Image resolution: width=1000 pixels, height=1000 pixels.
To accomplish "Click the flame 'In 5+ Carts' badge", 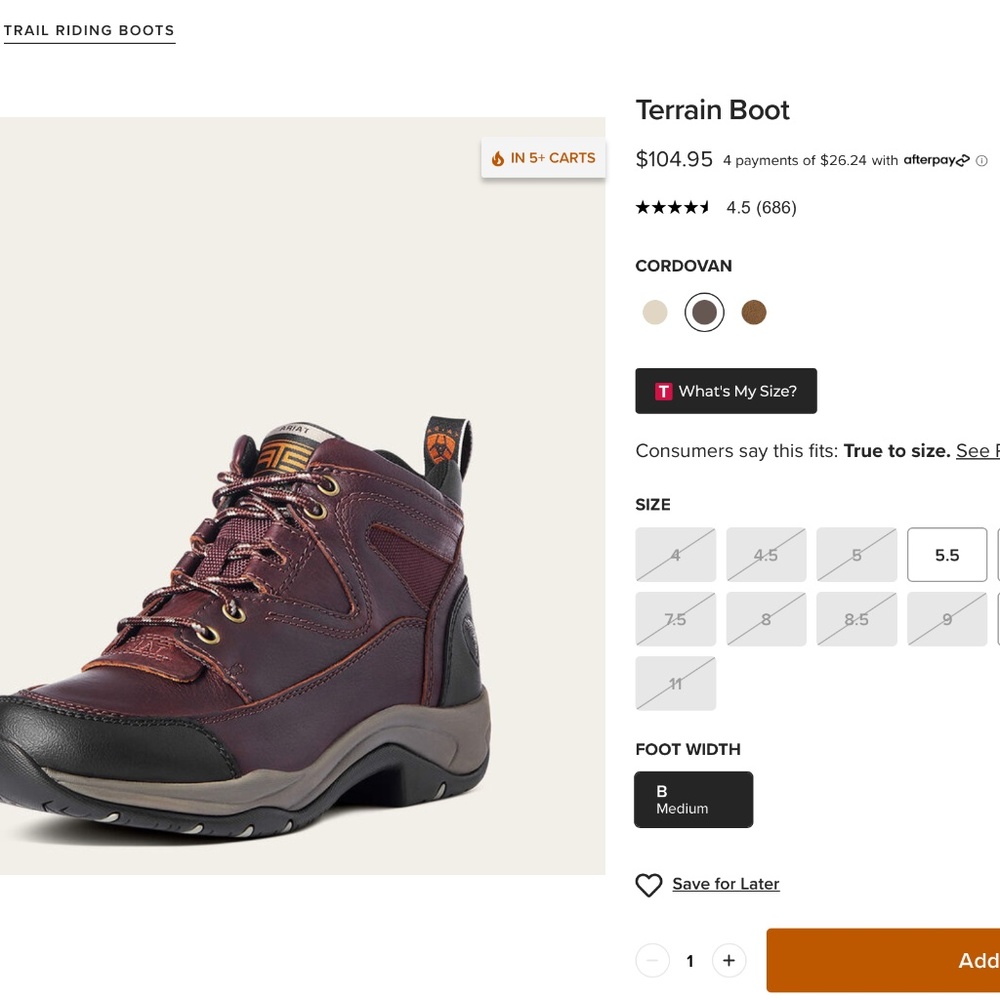I will [x=543, y=158].
